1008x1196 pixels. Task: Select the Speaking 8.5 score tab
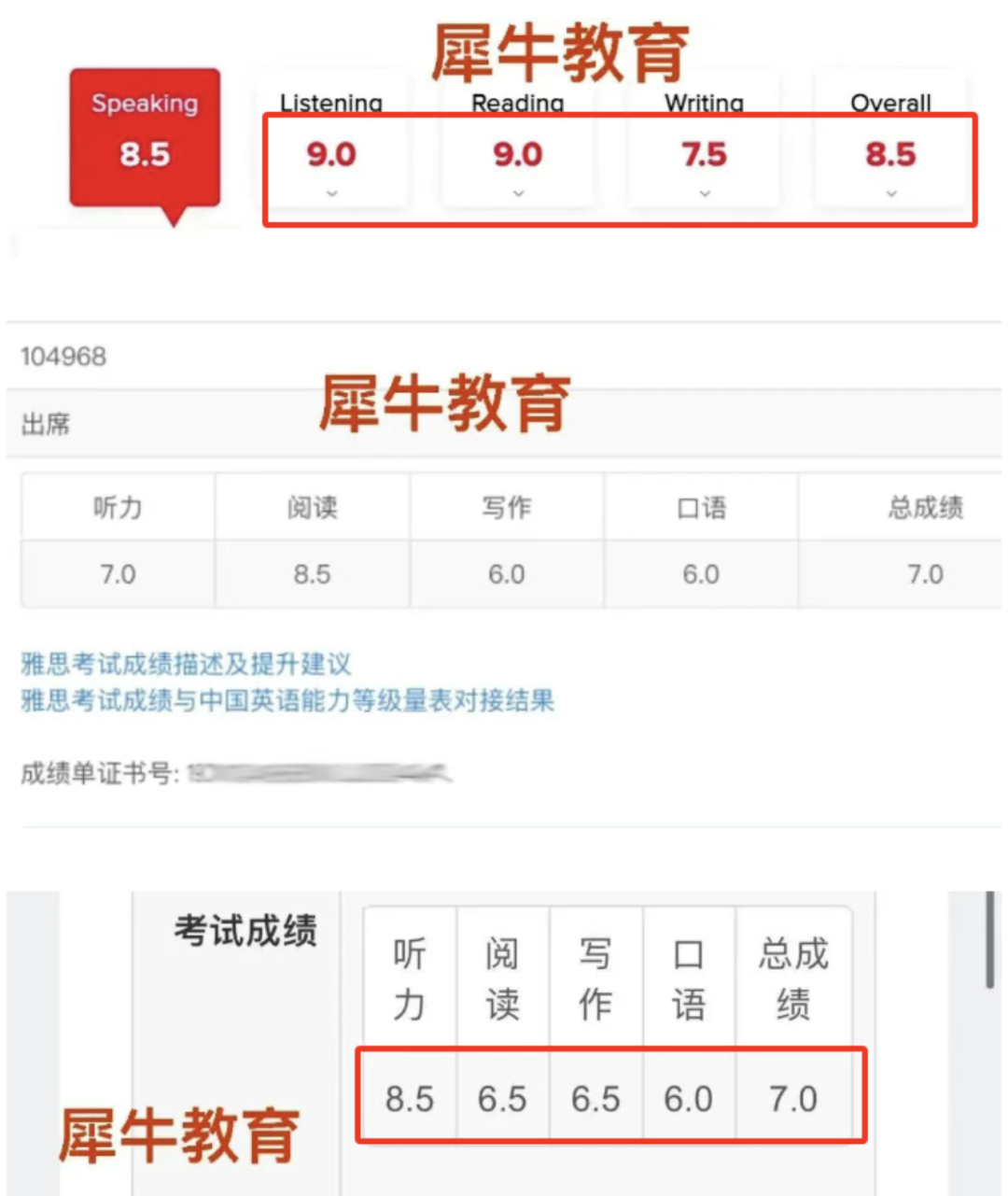[x=145, y=137]
